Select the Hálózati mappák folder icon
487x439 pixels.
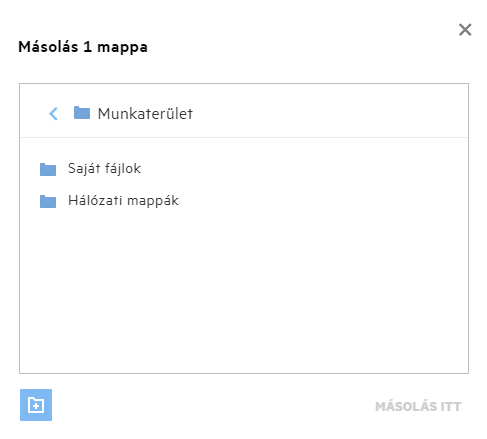[x=48, y=201]
